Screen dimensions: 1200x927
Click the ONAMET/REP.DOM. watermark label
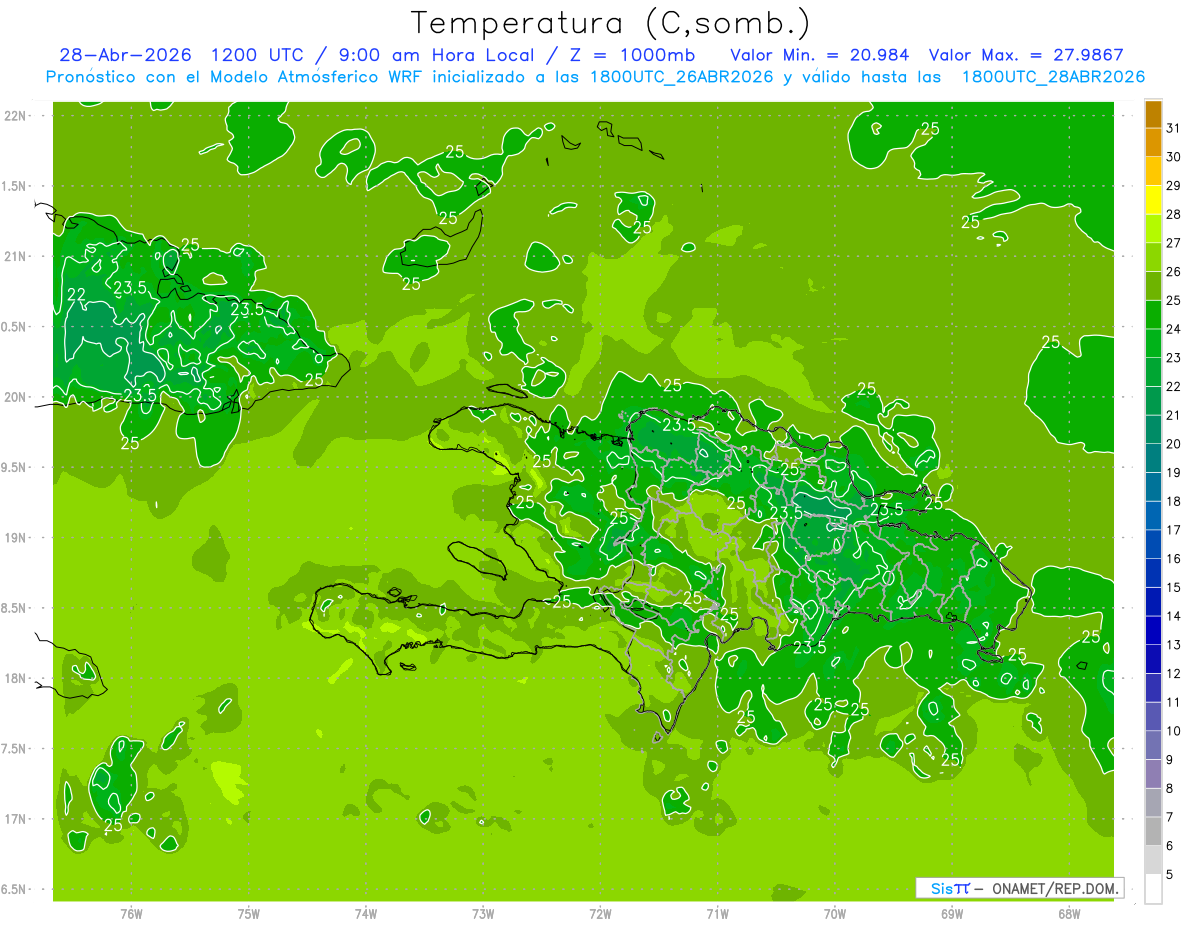1054,888
